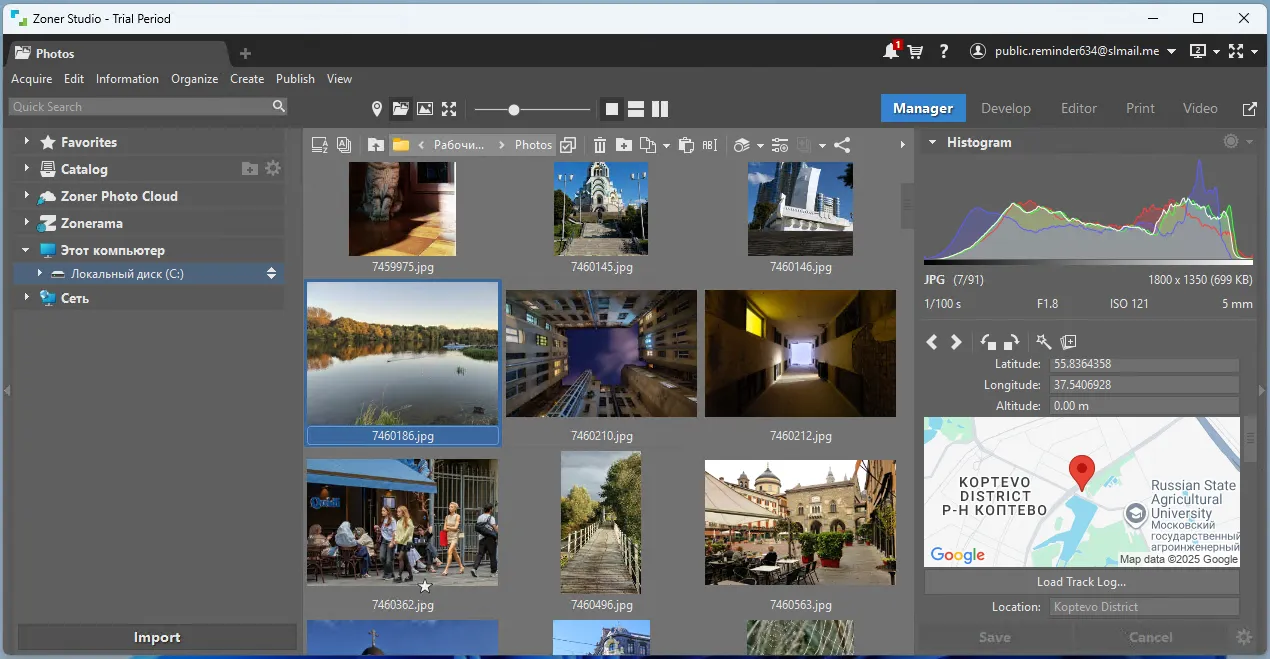Expand the Favorites tree node

(27, 142)
